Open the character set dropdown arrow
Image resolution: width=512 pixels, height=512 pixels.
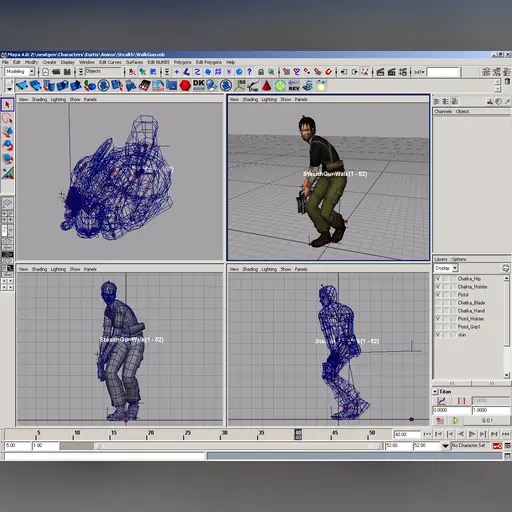[445, 446]
